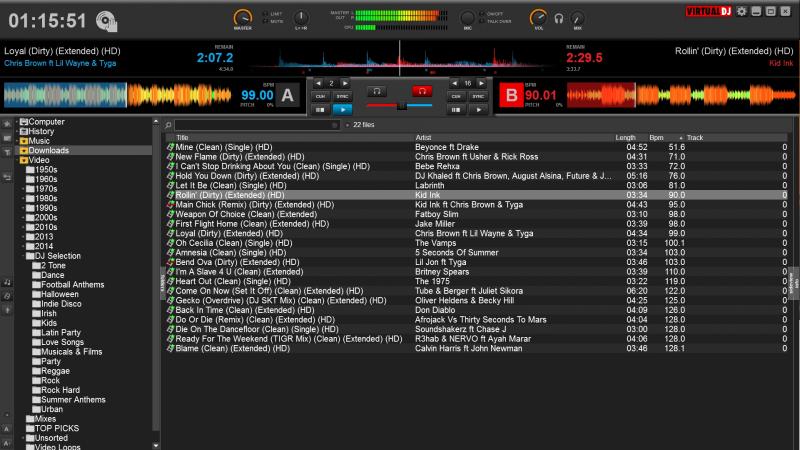Image resolution: width=800 pixels, height=450 pixels.
Task: Click the MIC level knob
Action: point(467,18)
